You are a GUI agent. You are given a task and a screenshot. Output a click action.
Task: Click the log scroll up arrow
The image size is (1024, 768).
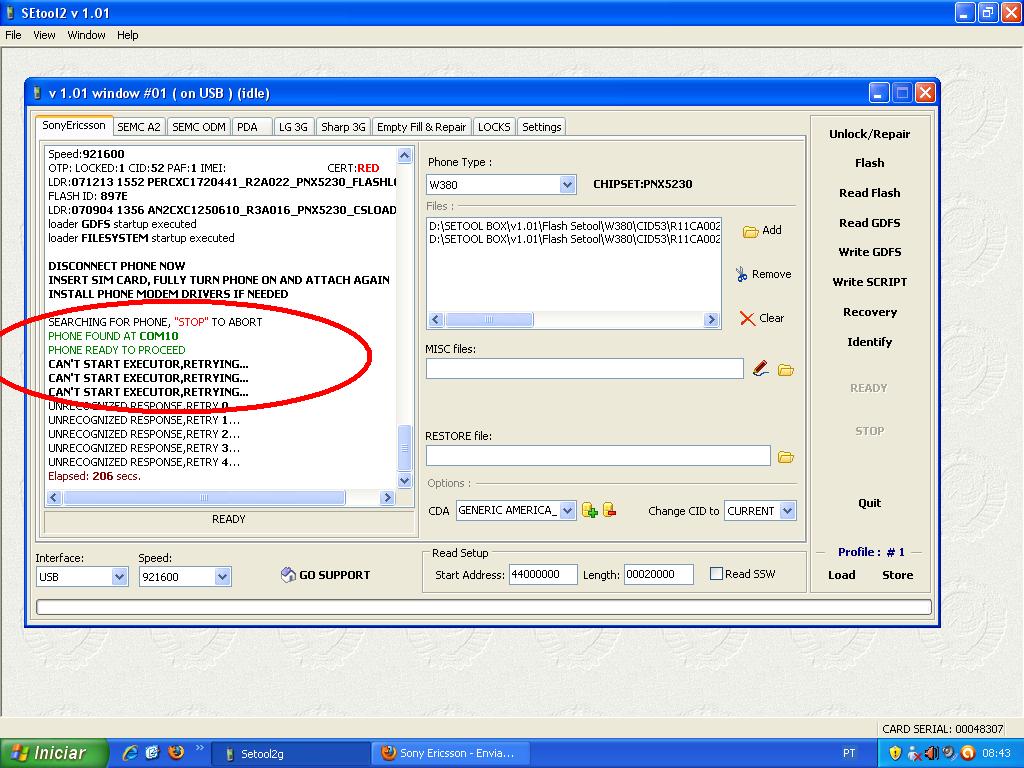pyautogui.click(x=404, y=155)
